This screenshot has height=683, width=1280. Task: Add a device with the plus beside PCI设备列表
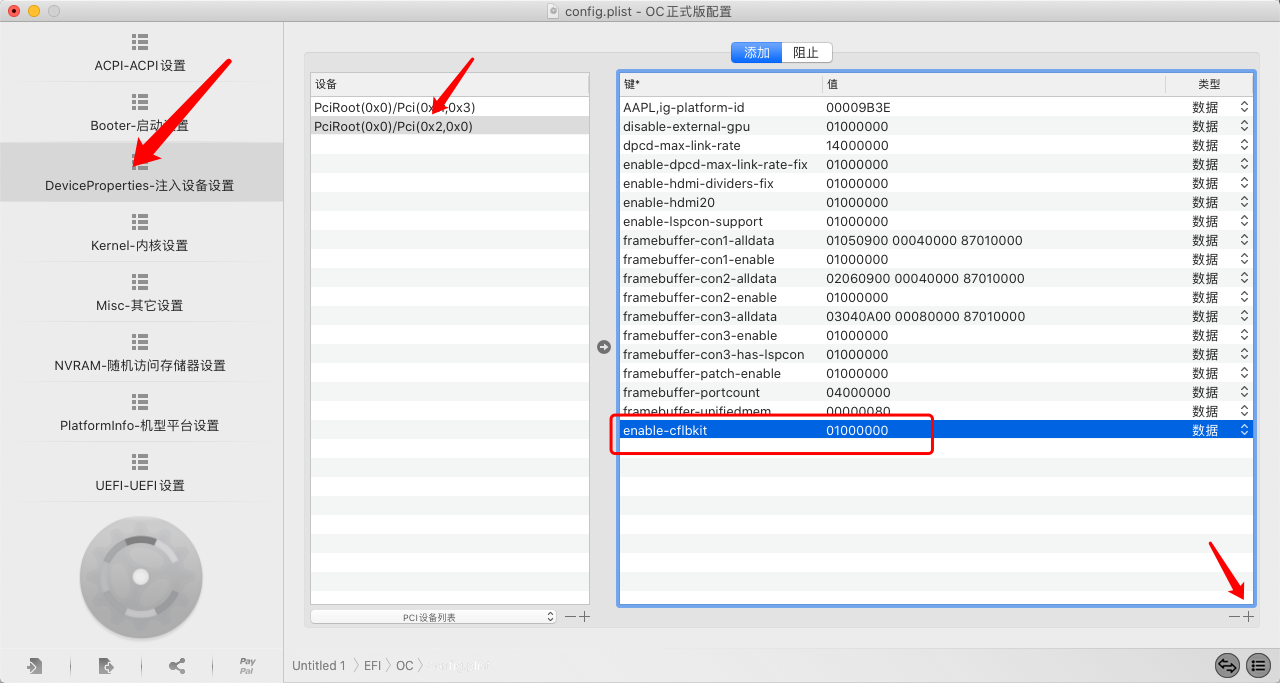click(584, 617)
